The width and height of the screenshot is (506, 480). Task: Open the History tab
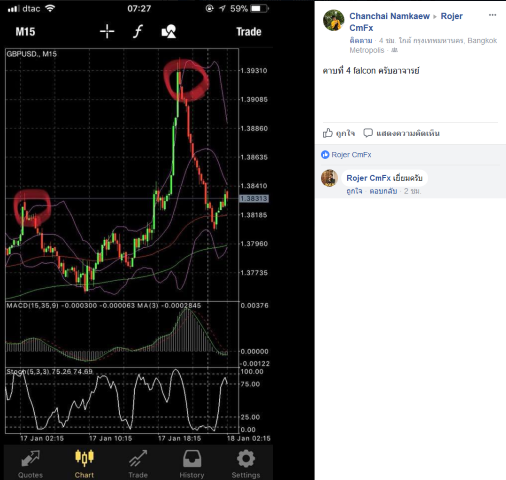point(192,464)
